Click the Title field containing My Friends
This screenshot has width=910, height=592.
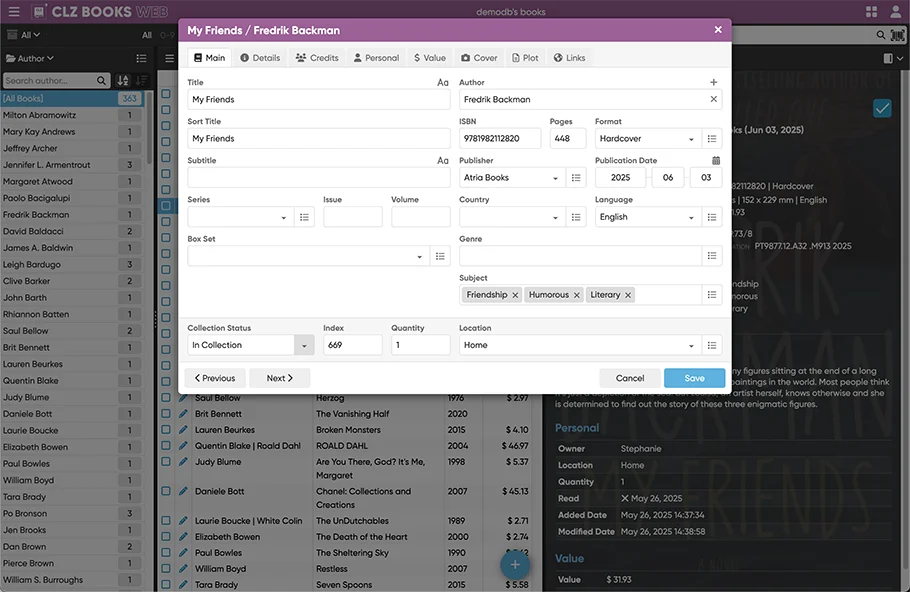click(x=319, y=99)
